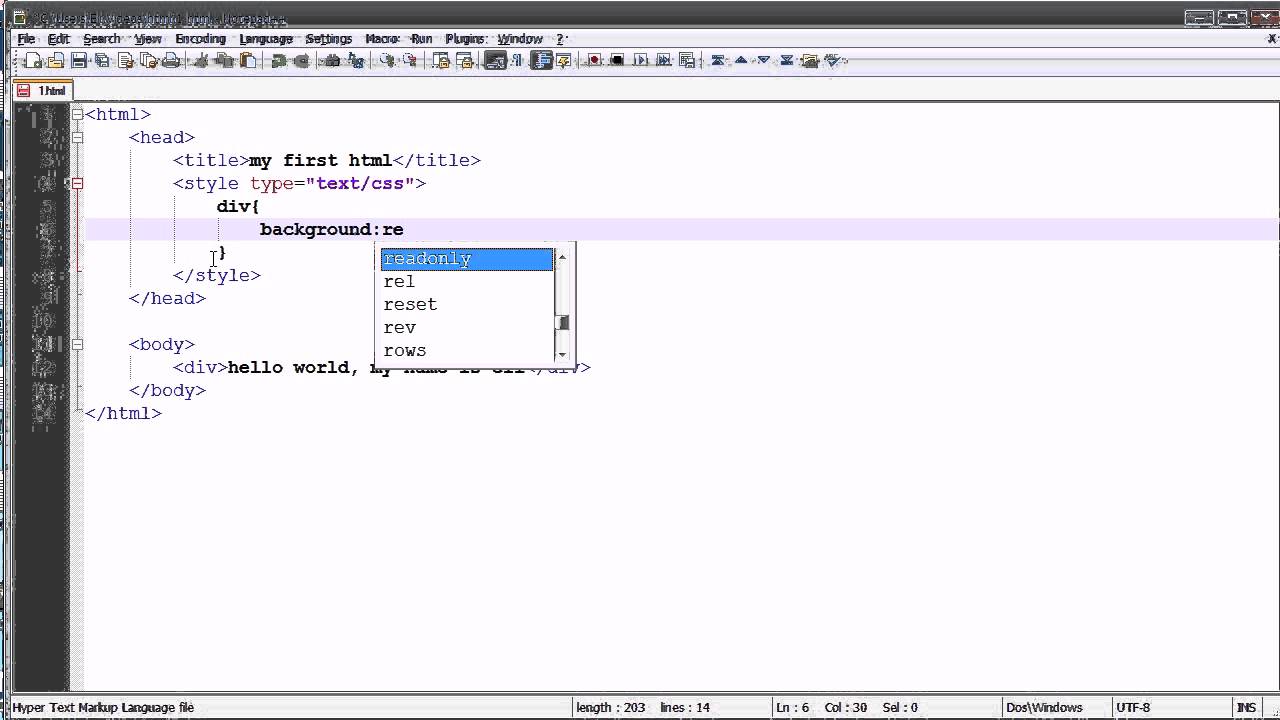The height and width of the screenshot is (720, 1280).
Task: Toggle the show all characters pilcrow button
Action: 517,61
